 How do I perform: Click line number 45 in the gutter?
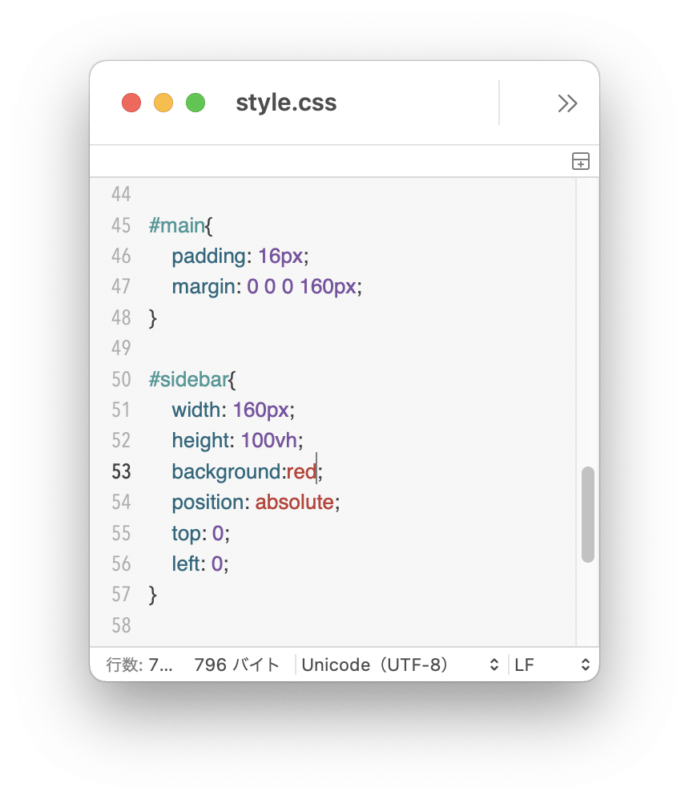point(121,226)
